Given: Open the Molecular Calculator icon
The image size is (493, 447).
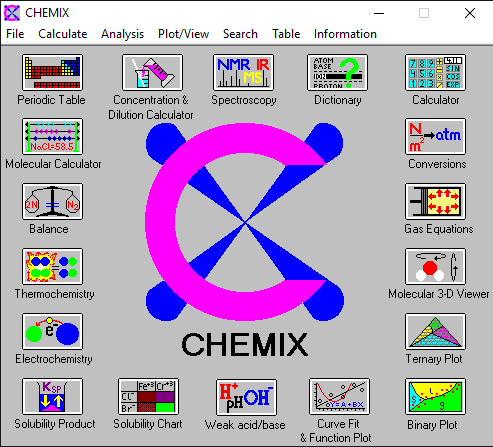Looking at the screenshot, I should click(52, 136).
